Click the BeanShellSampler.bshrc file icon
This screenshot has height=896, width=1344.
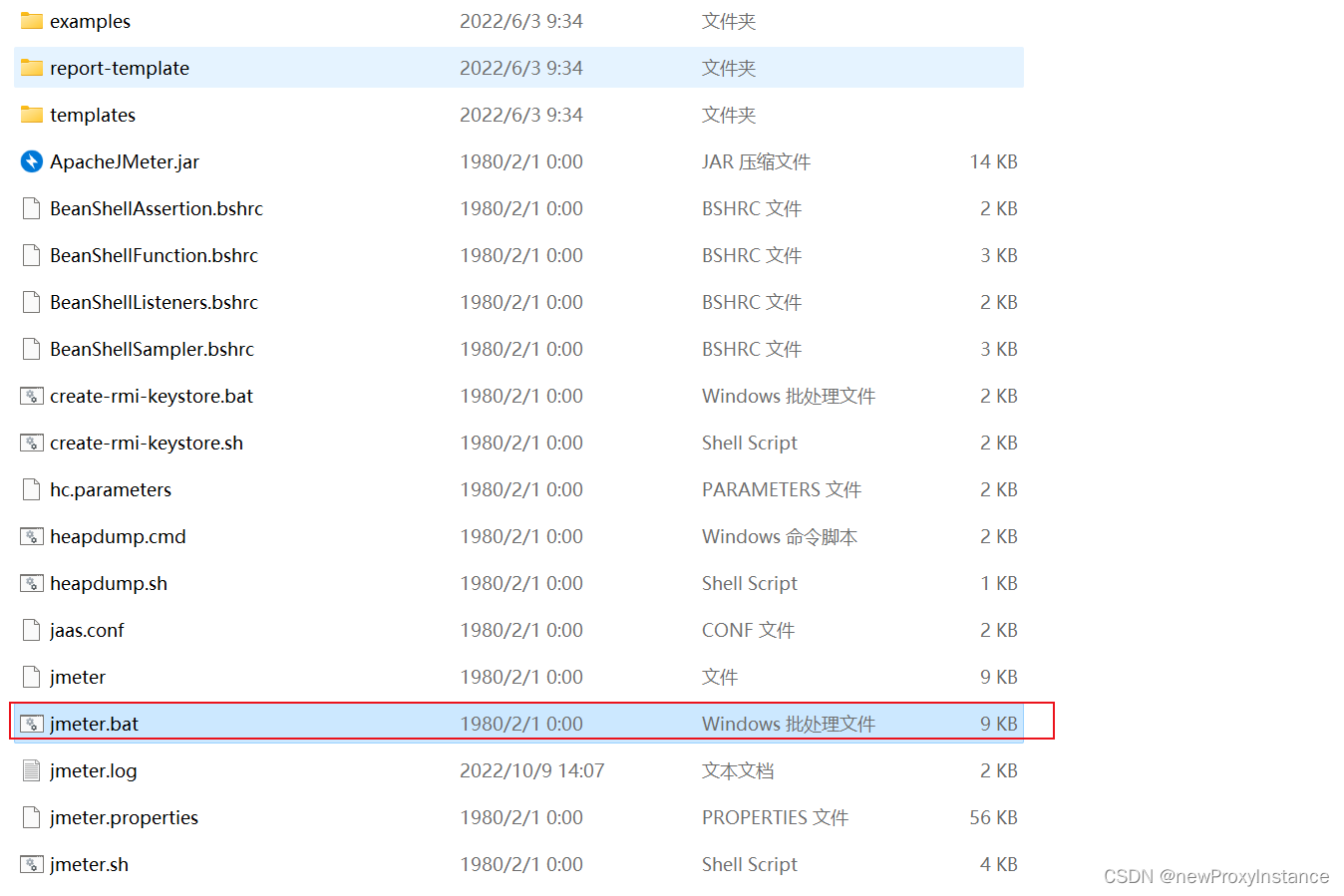32,349
